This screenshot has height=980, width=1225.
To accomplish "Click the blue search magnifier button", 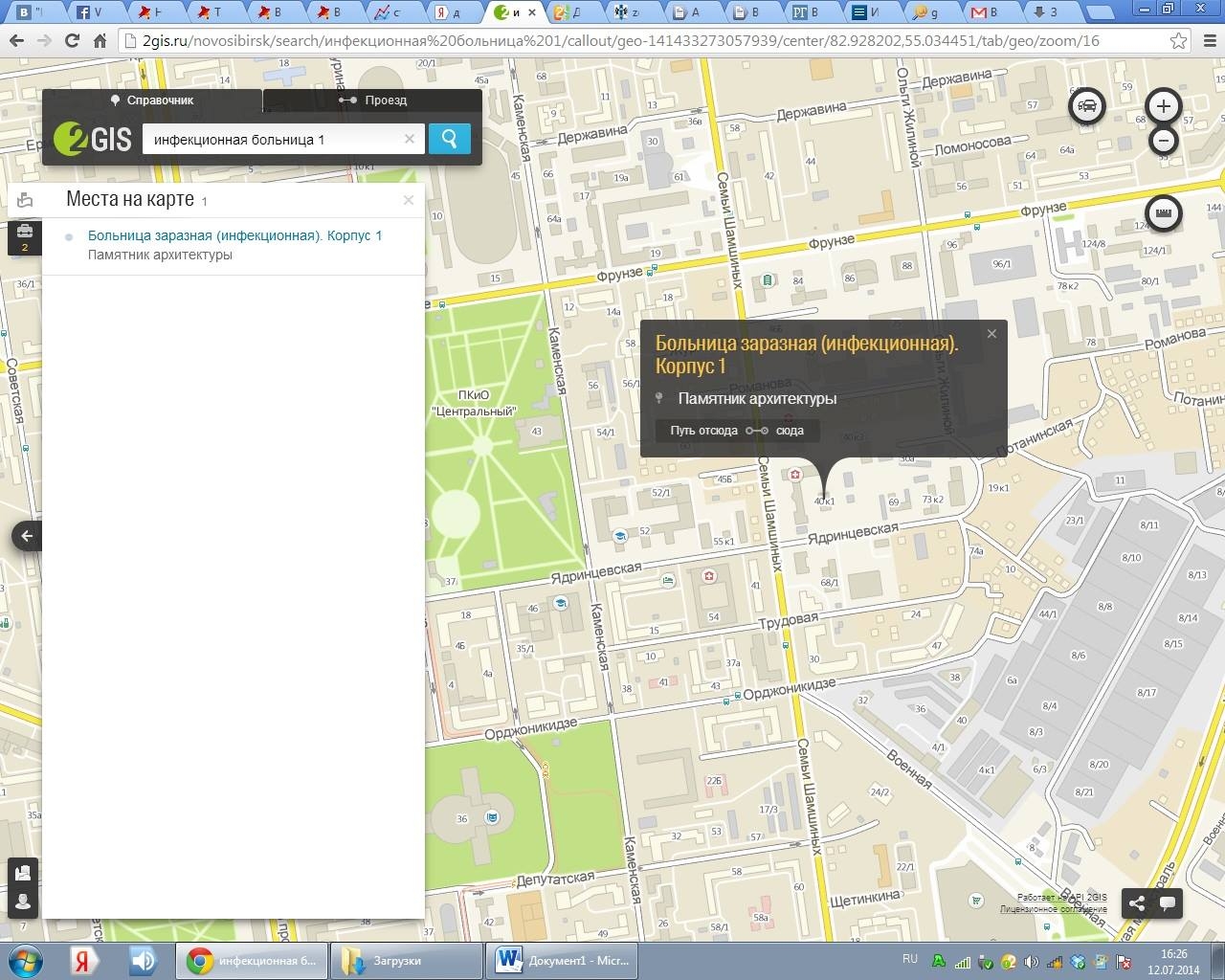I will [x=449, y=139].
